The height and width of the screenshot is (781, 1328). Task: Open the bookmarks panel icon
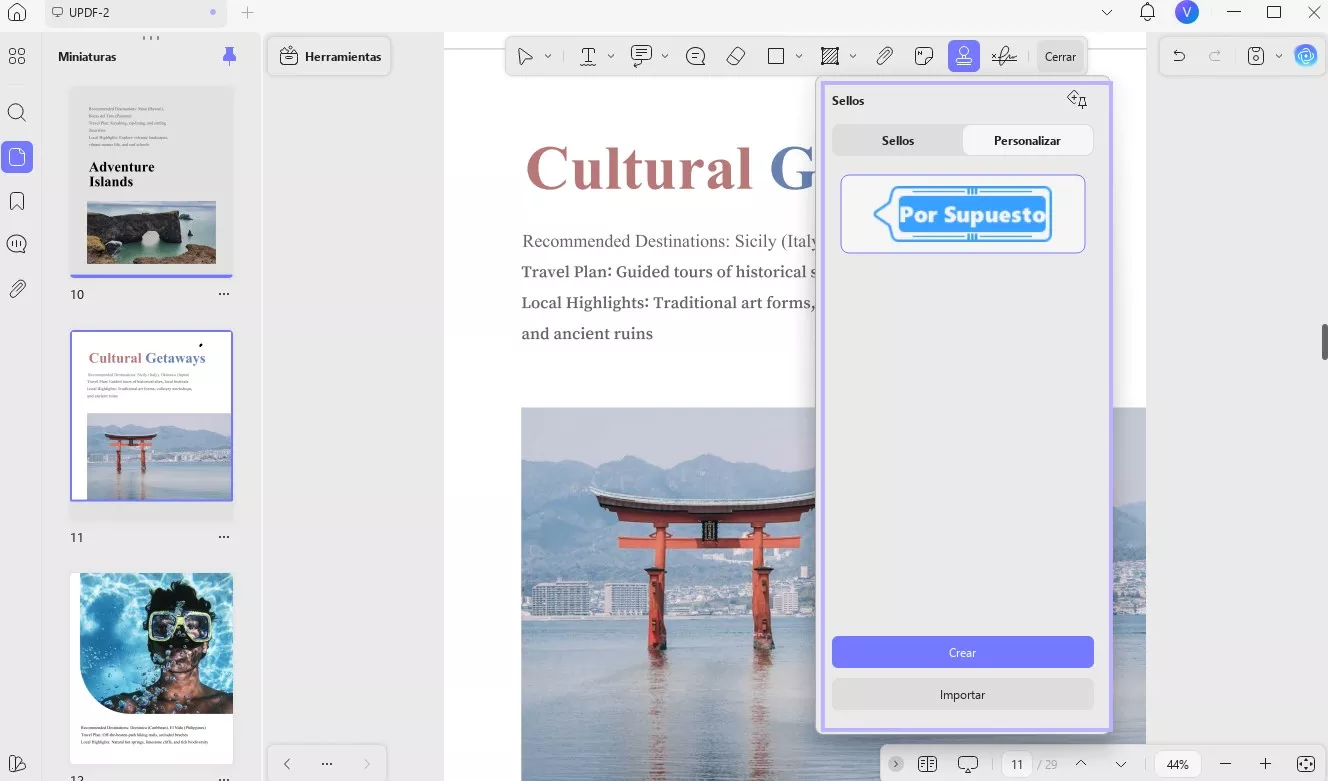click(x=17, y=201)
